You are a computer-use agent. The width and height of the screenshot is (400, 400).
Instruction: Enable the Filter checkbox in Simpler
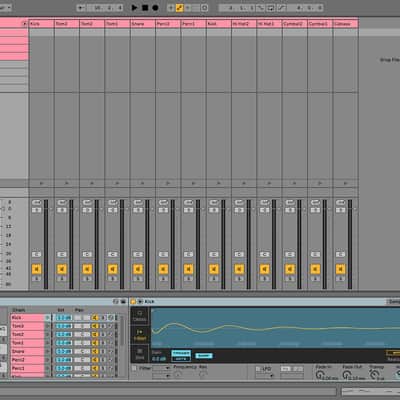[x=134, y=368]
